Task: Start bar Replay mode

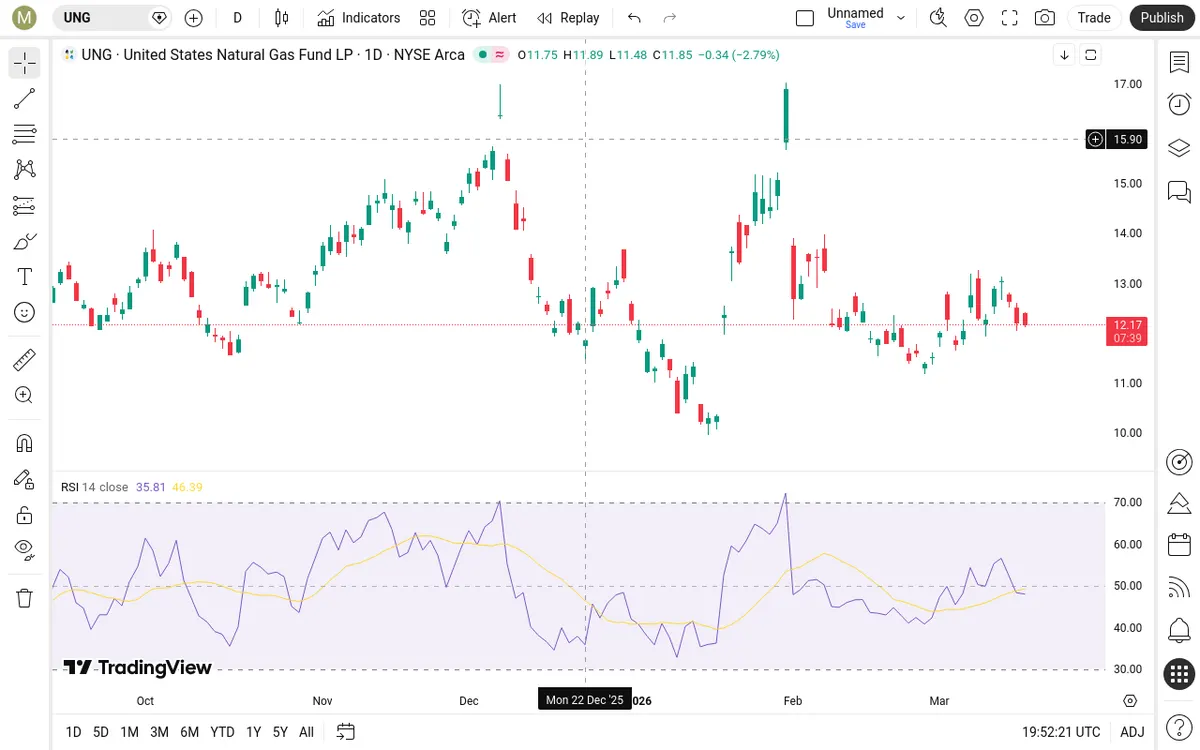Action: 568,18
